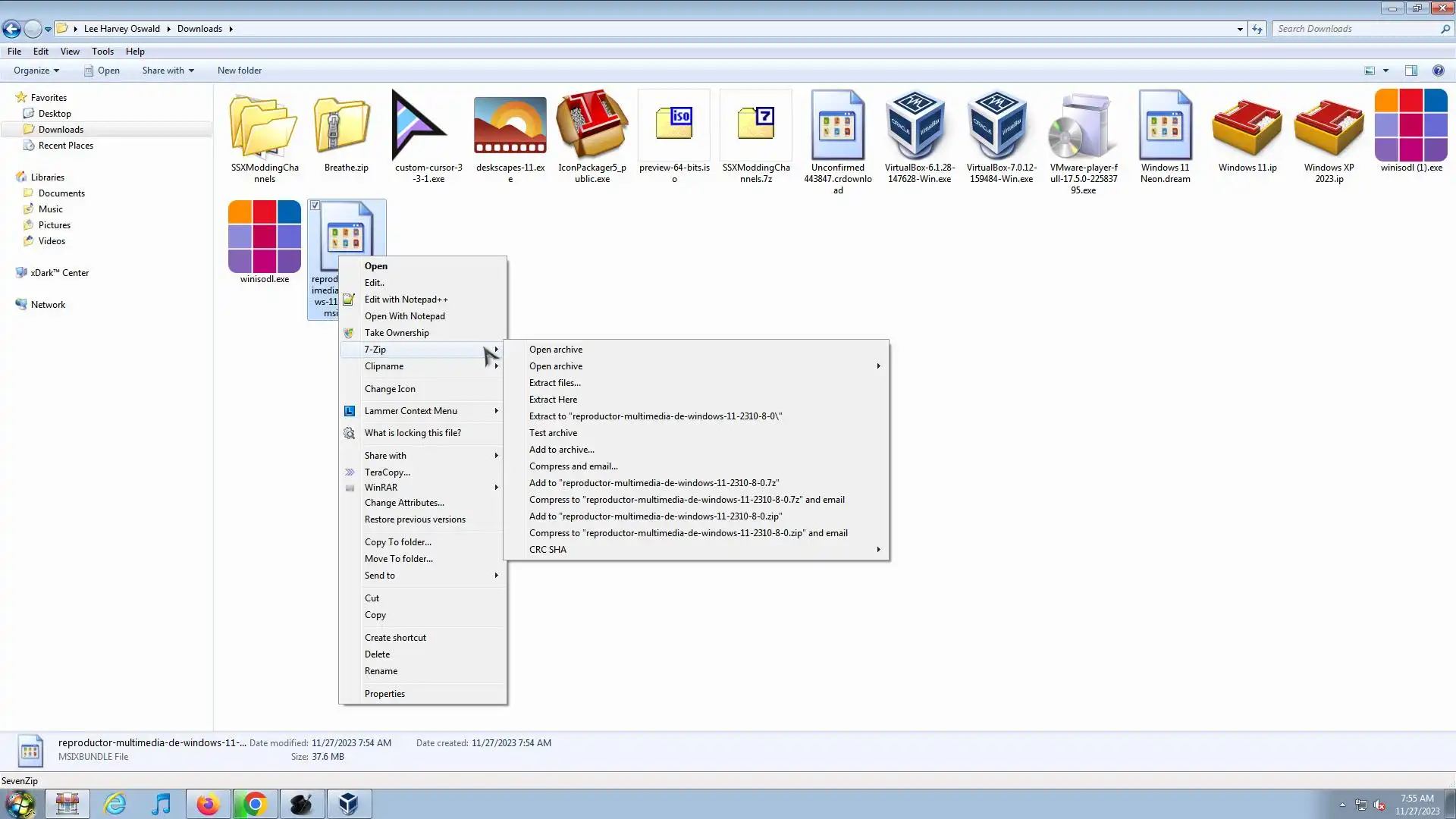Select the custom-cursor-3-3-1.exe file icon

(419, 126)
